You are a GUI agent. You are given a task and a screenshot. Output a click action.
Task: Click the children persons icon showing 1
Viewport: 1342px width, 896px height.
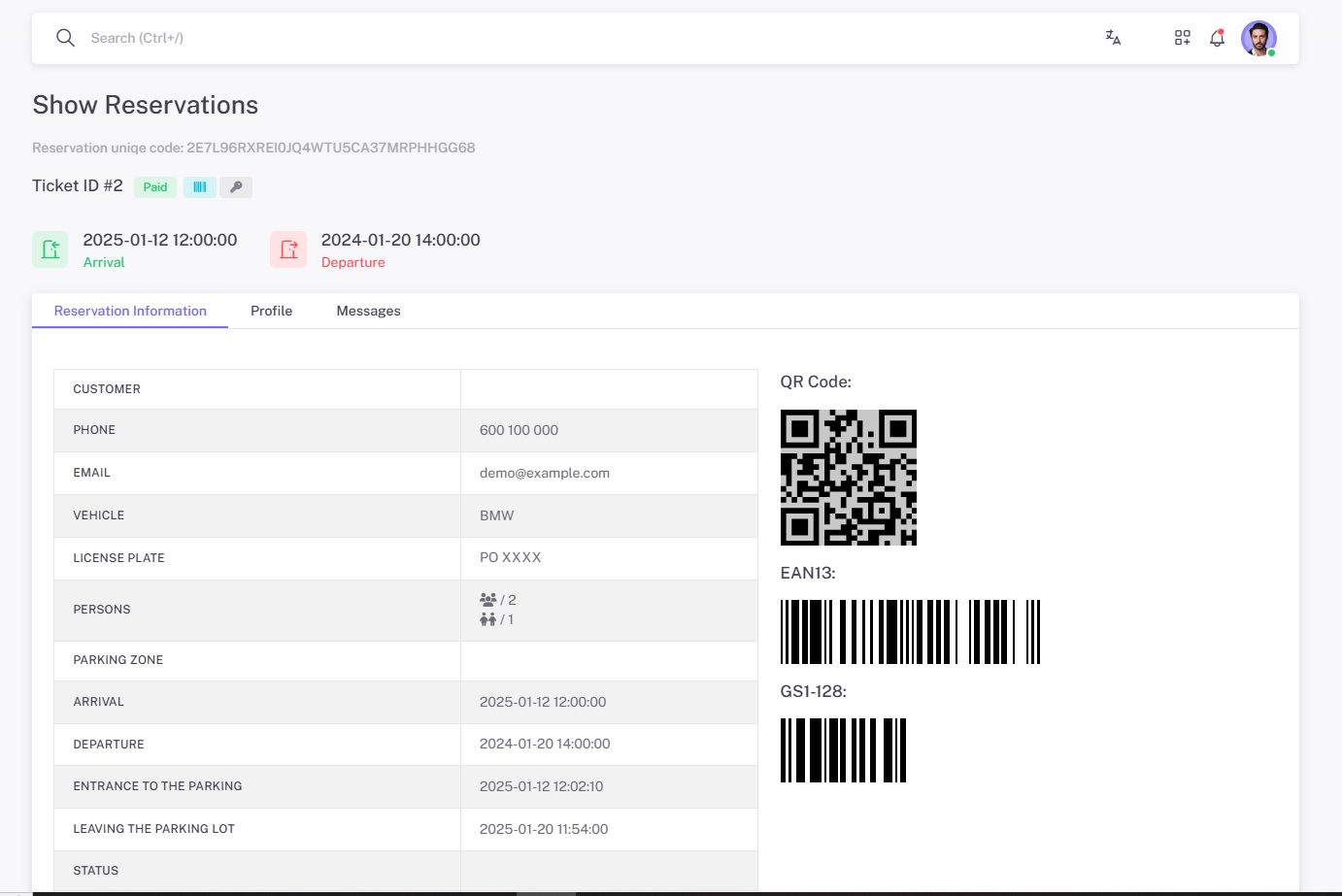click(x=487, y=619)
